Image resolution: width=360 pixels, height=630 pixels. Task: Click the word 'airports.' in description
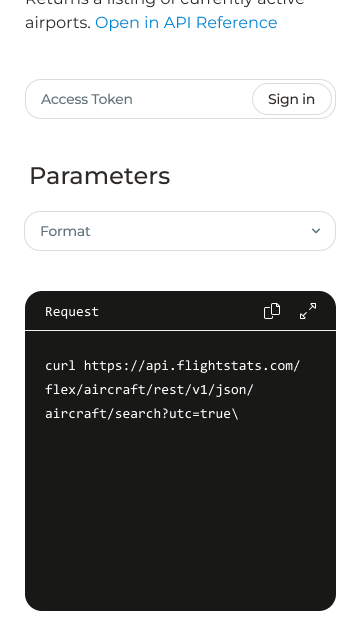point(58,23)
